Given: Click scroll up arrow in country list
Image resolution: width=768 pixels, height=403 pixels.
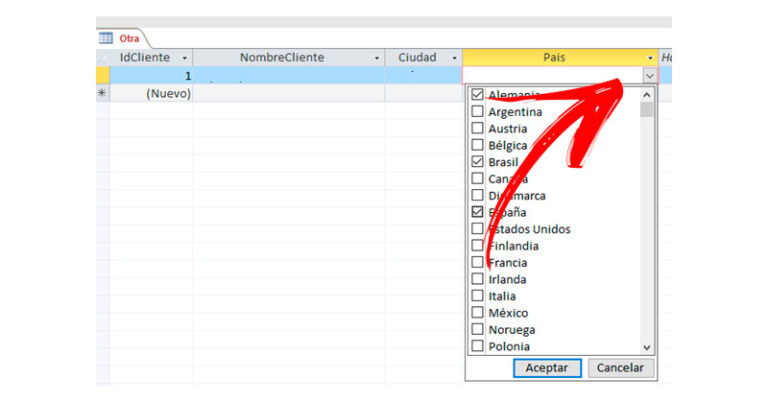Looking at the screenshot, I should click(x=647, y=95).
